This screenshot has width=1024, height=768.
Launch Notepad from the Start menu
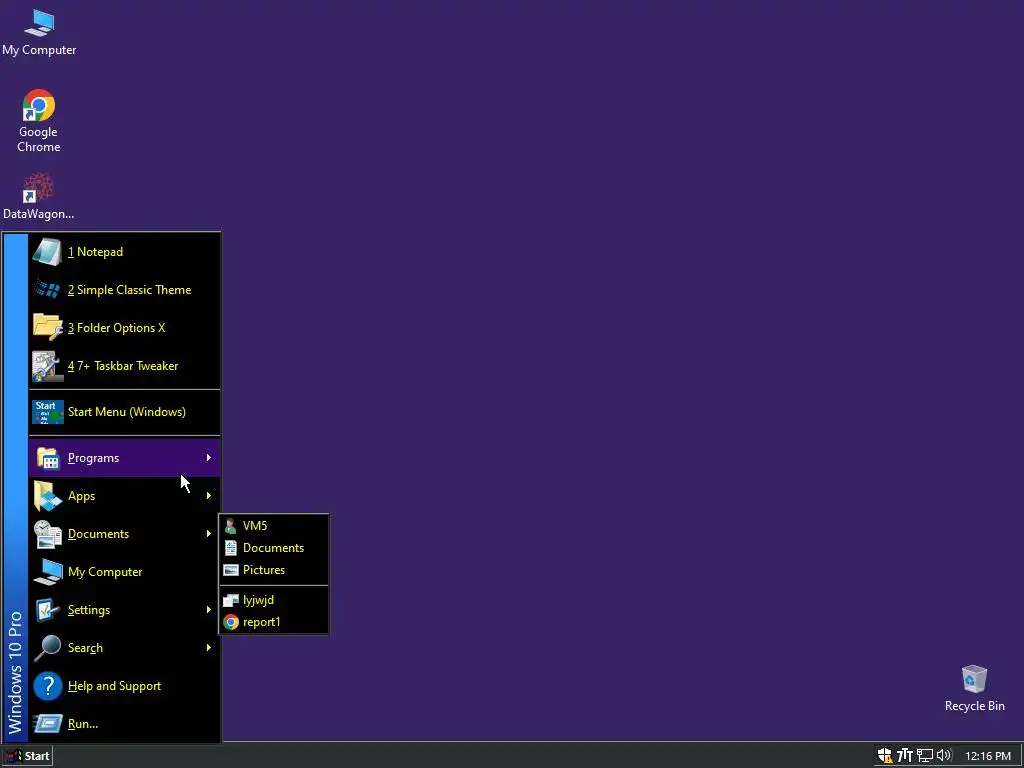tap(124, 252)
